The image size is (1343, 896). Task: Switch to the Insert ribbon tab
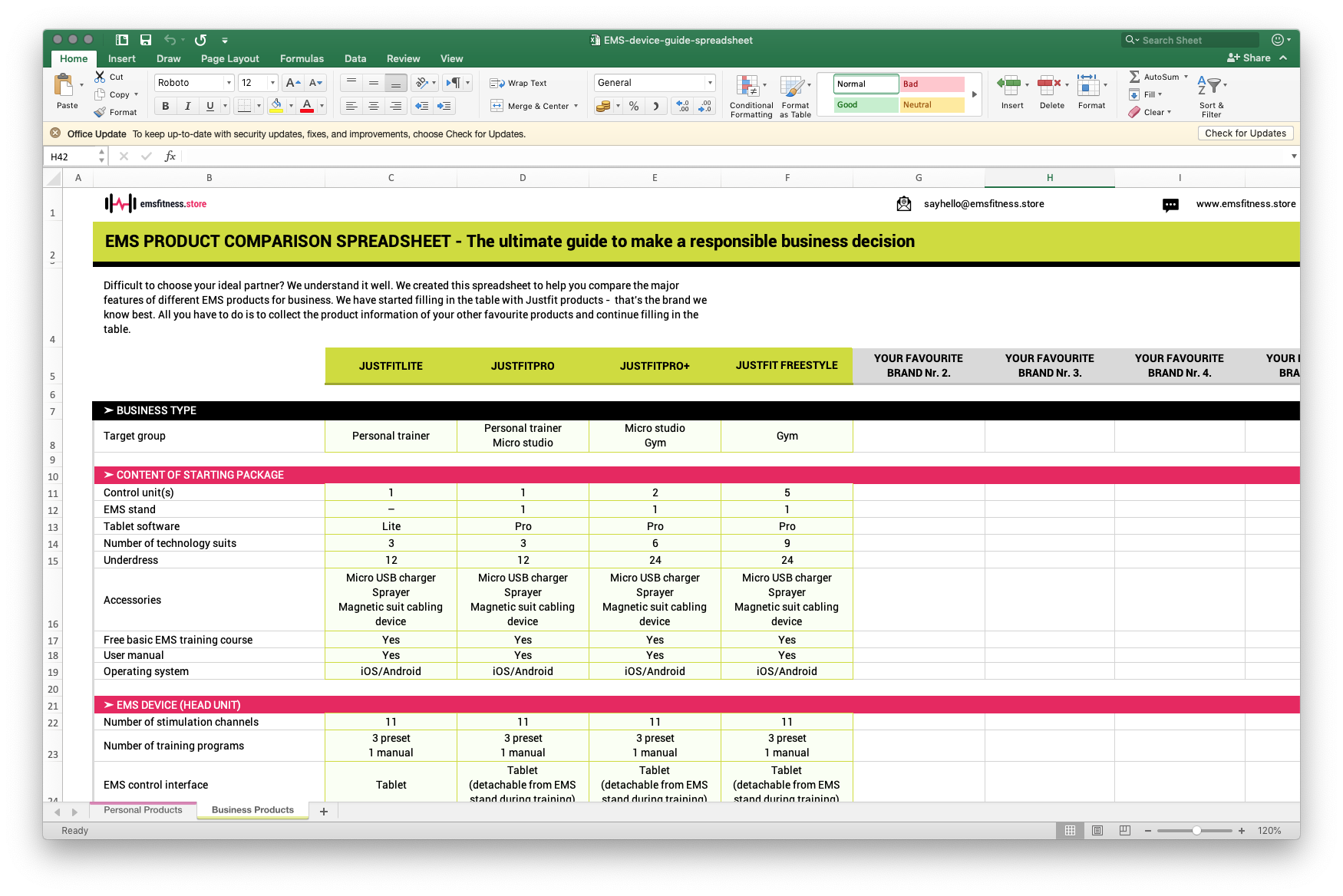click(x=122, y=58)
